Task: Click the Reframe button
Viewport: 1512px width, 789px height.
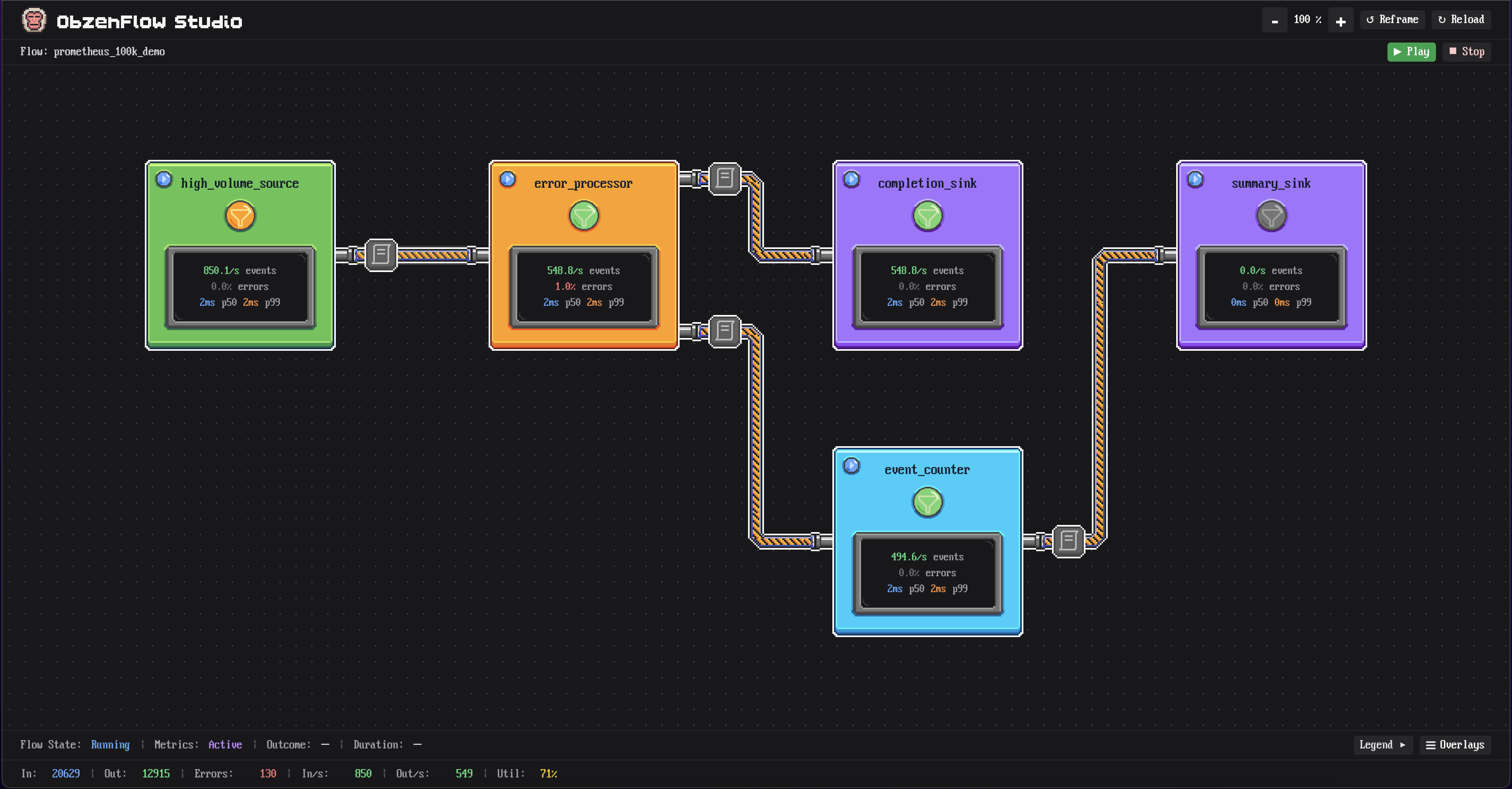Action: 1392,19
